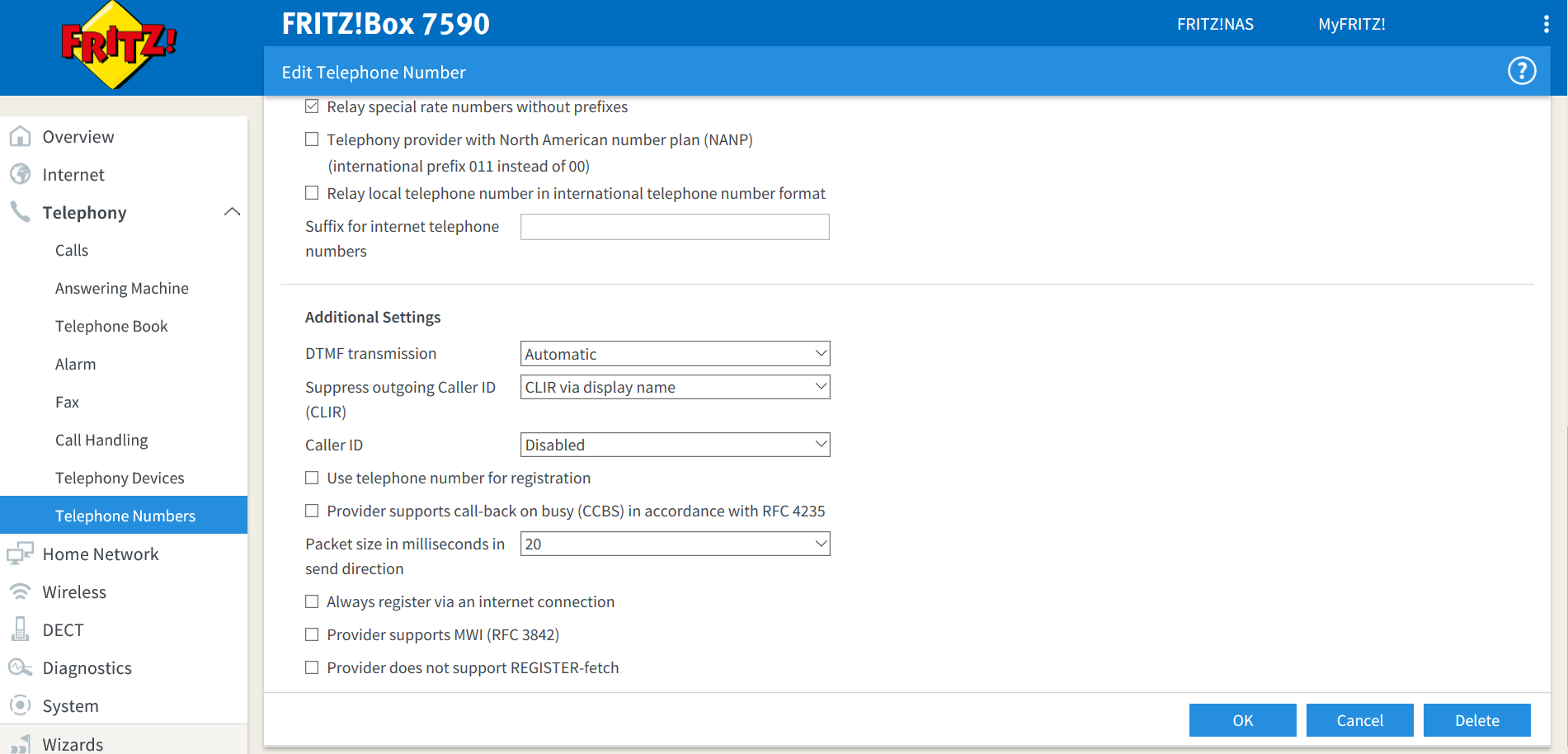Viewport: 1568px width, 754px height.
Task: Click the FRITZ! logo
Action: point(119,45)
